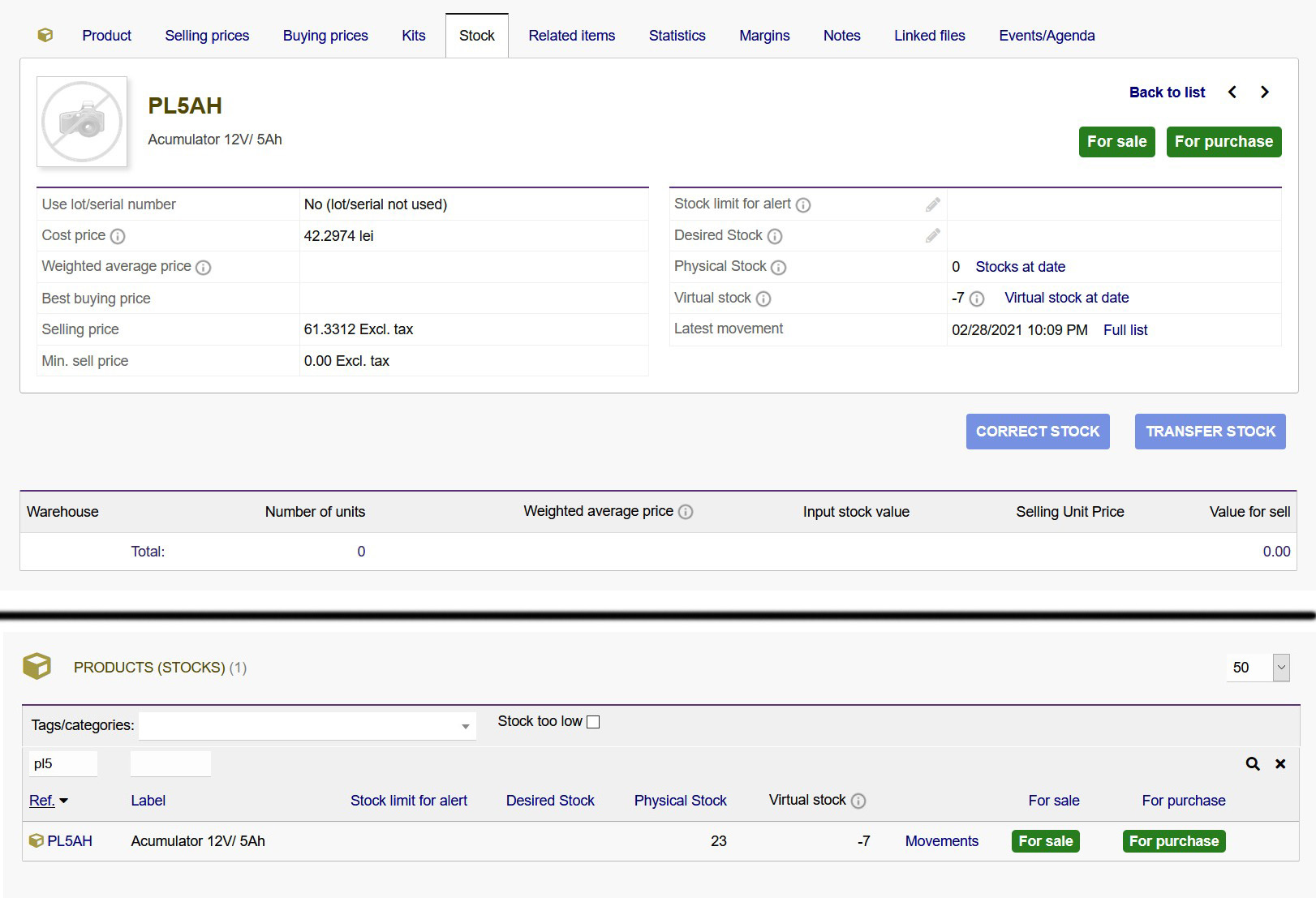Toggle the Stock too low checkbox
Screen dimensions: 1316x898
pyautogui.click(x=593, y=722)
